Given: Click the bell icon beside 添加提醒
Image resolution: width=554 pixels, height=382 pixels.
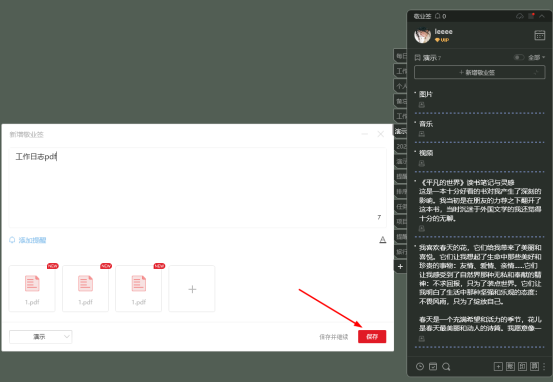Looking at the screenshot, I should pos(12,240).
